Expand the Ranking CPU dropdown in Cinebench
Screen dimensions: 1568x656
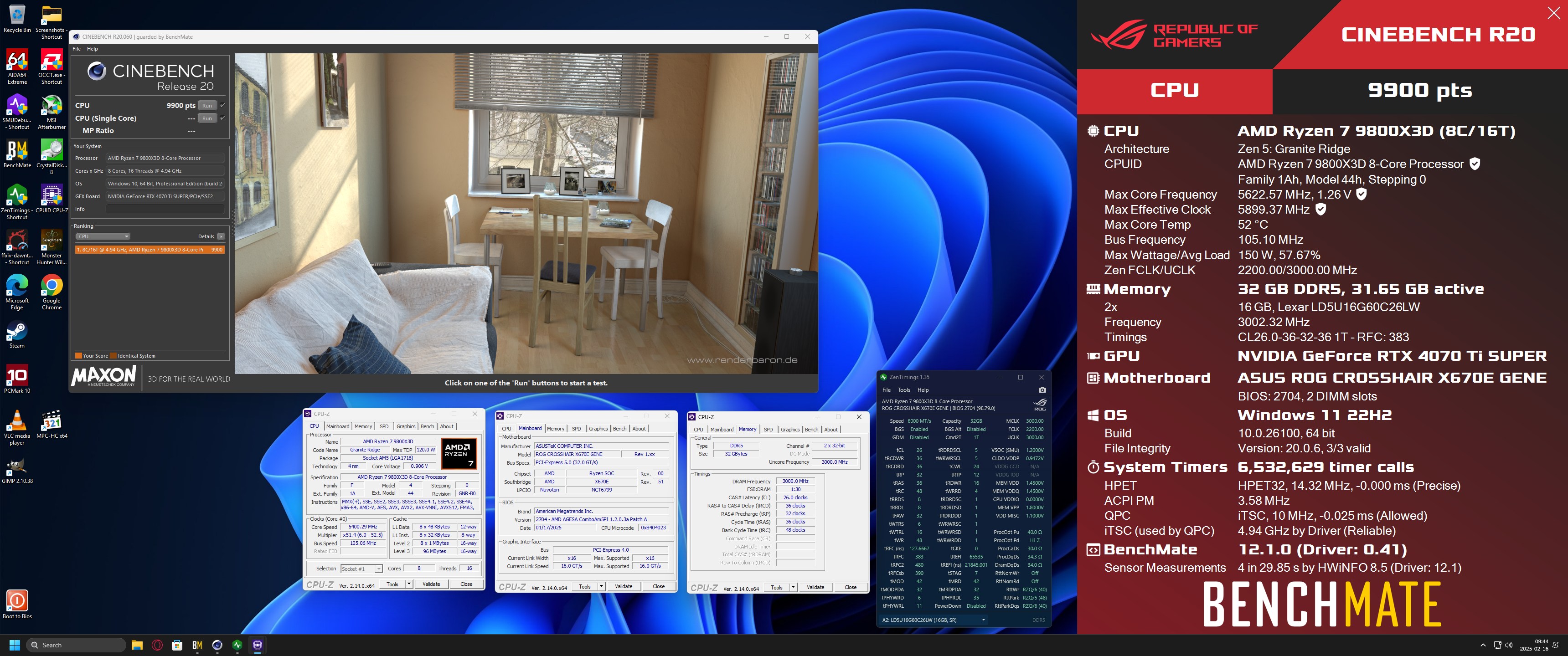pos(102,236)
